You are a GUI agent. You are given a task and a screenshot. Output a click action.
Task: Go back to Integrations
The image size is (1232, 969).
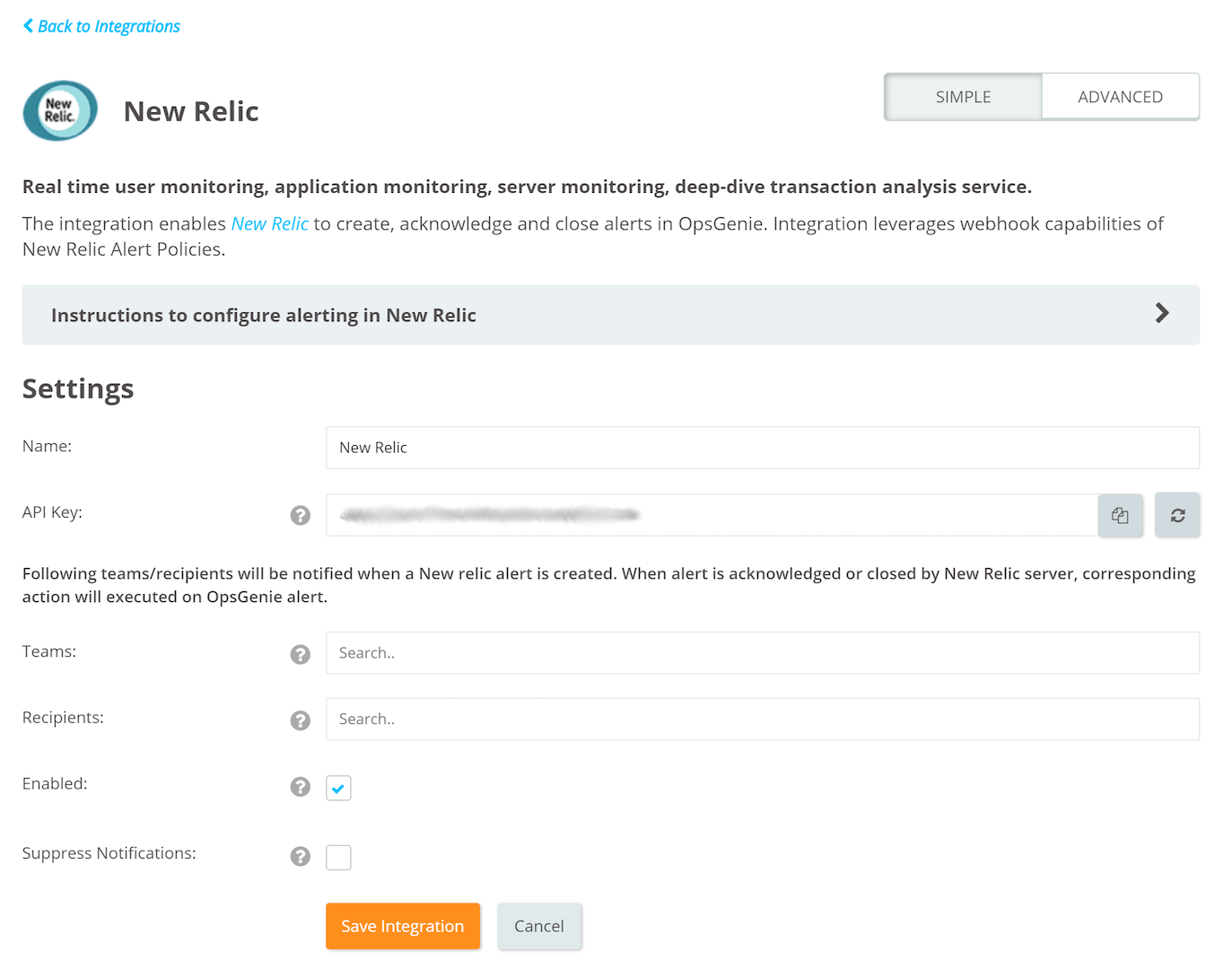click(x=101, y=26)
